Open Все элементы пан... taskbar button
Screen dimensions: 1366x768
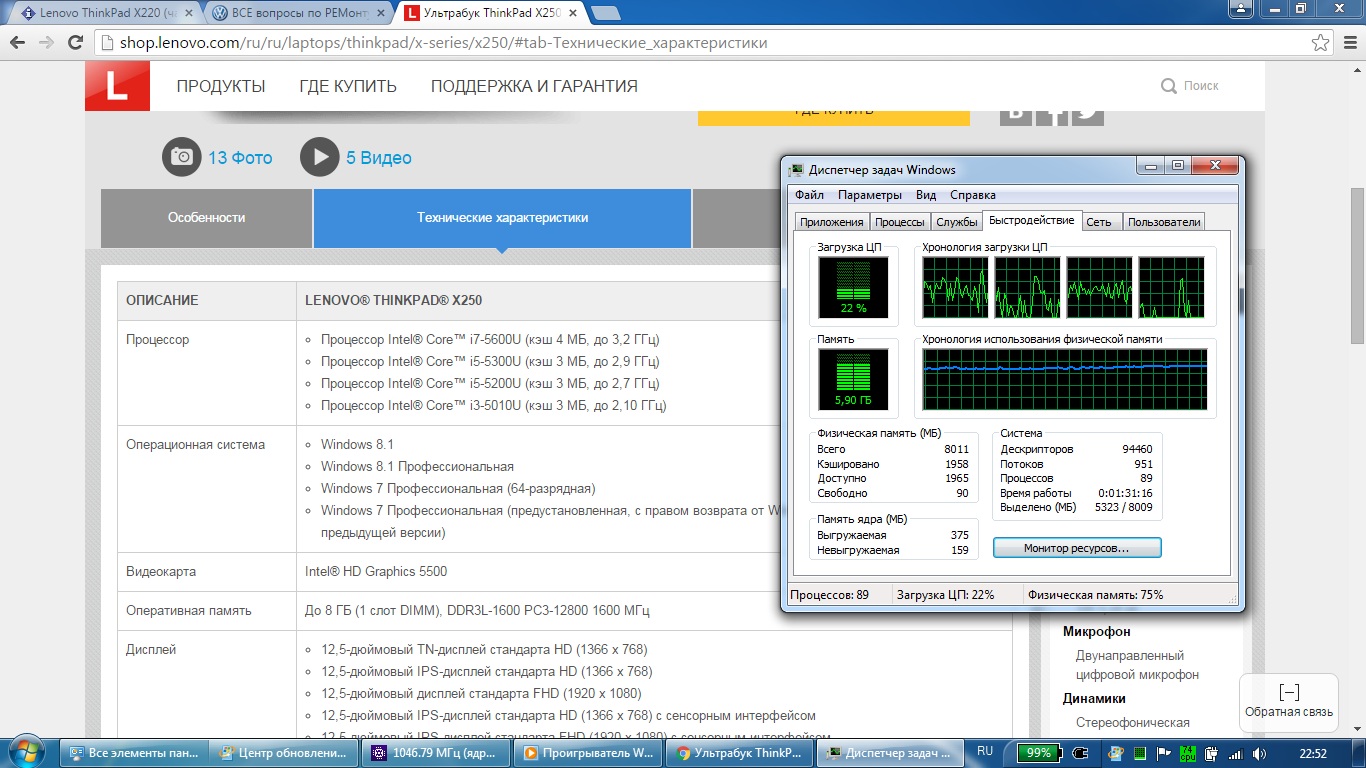[135, 753]
